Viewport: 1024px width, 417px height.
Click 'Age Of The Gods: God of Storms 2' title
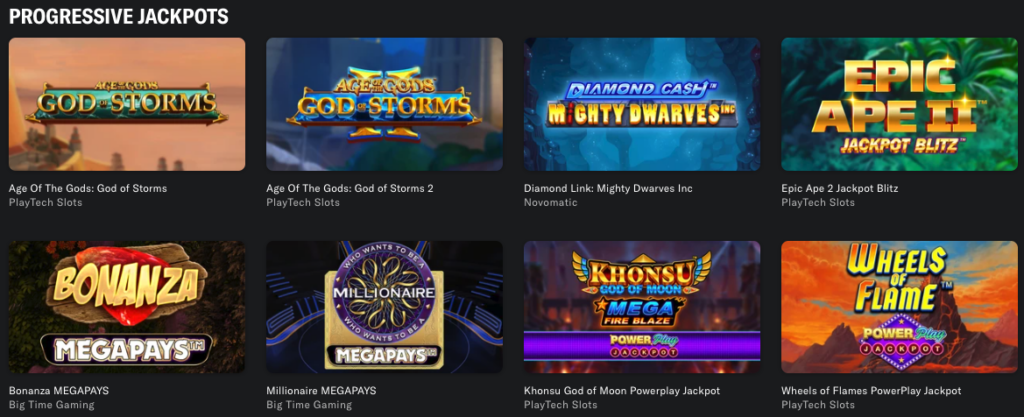350,189
